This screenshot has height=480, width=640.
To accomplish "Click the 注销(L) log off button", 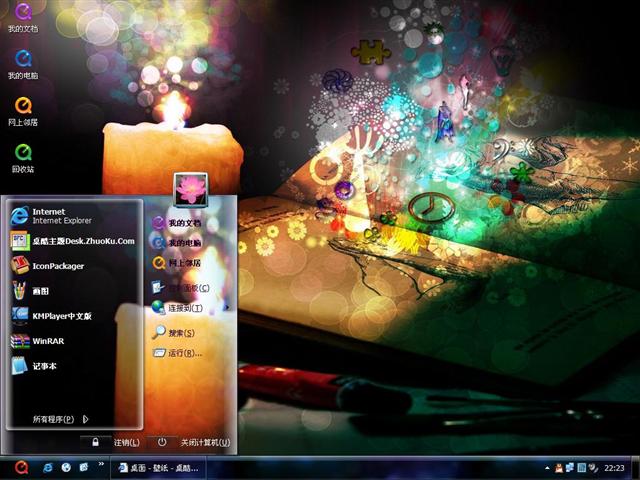I will pos(127,442).
